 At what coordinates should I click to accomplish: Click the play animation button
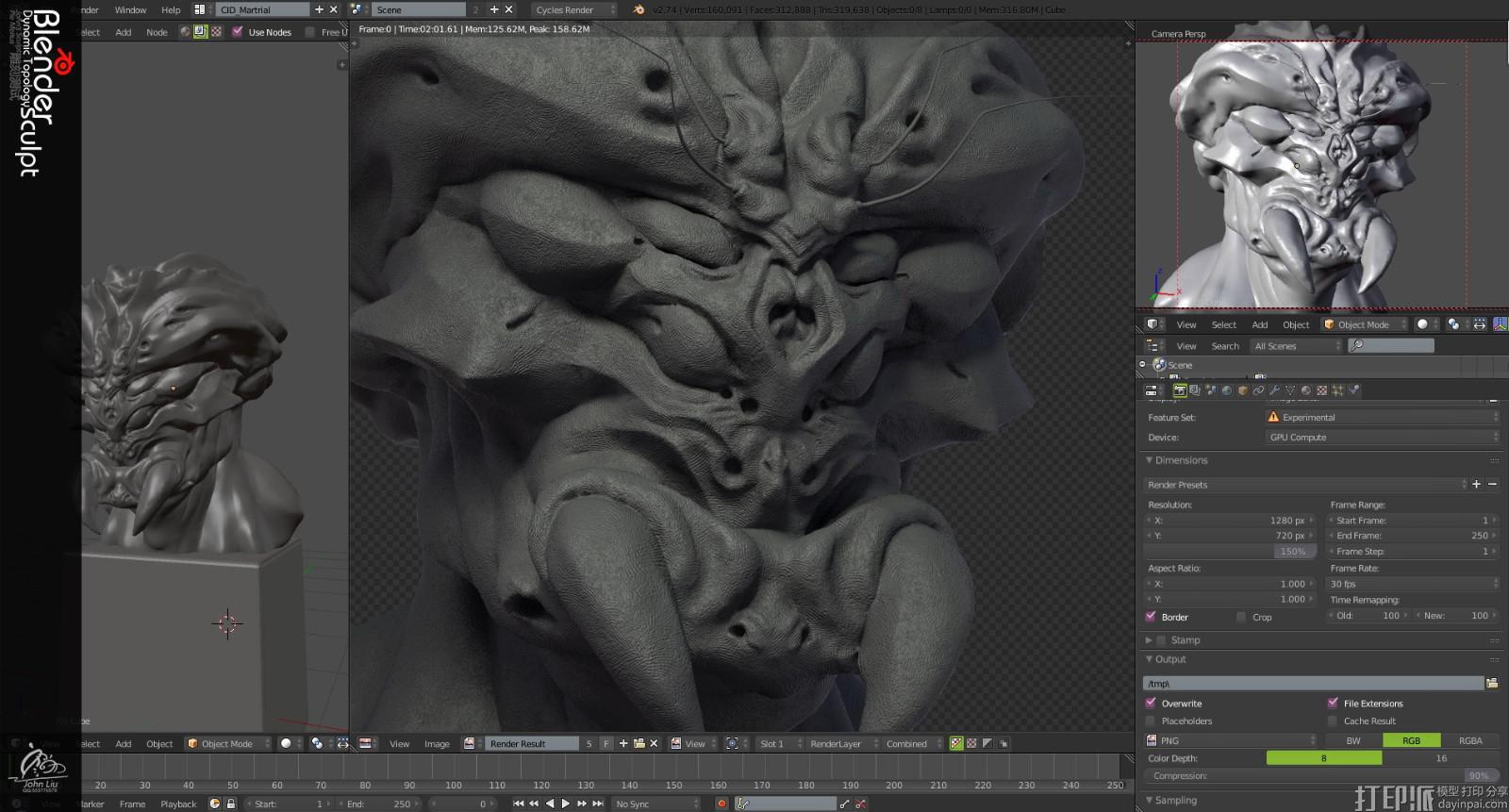pos(566,804)
